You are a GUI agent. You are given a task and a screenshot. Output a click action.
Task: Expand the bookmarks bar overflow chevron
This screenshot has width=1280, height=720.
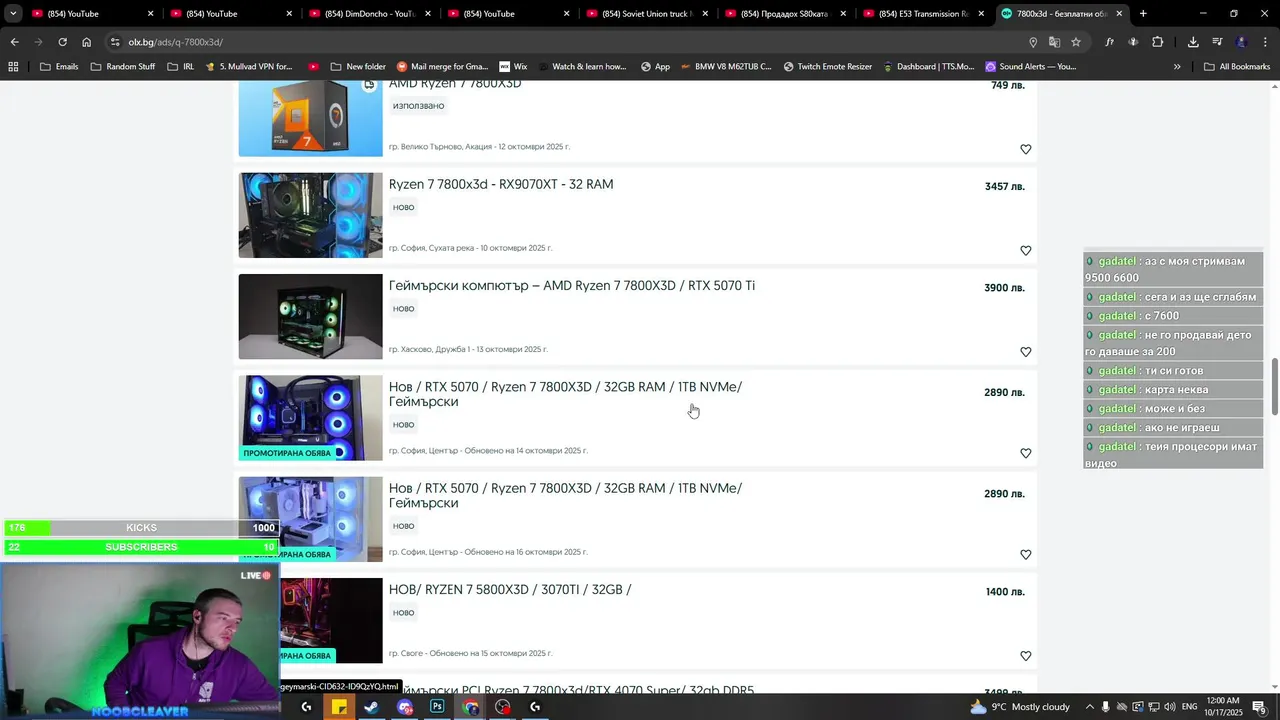(1177, 66)
